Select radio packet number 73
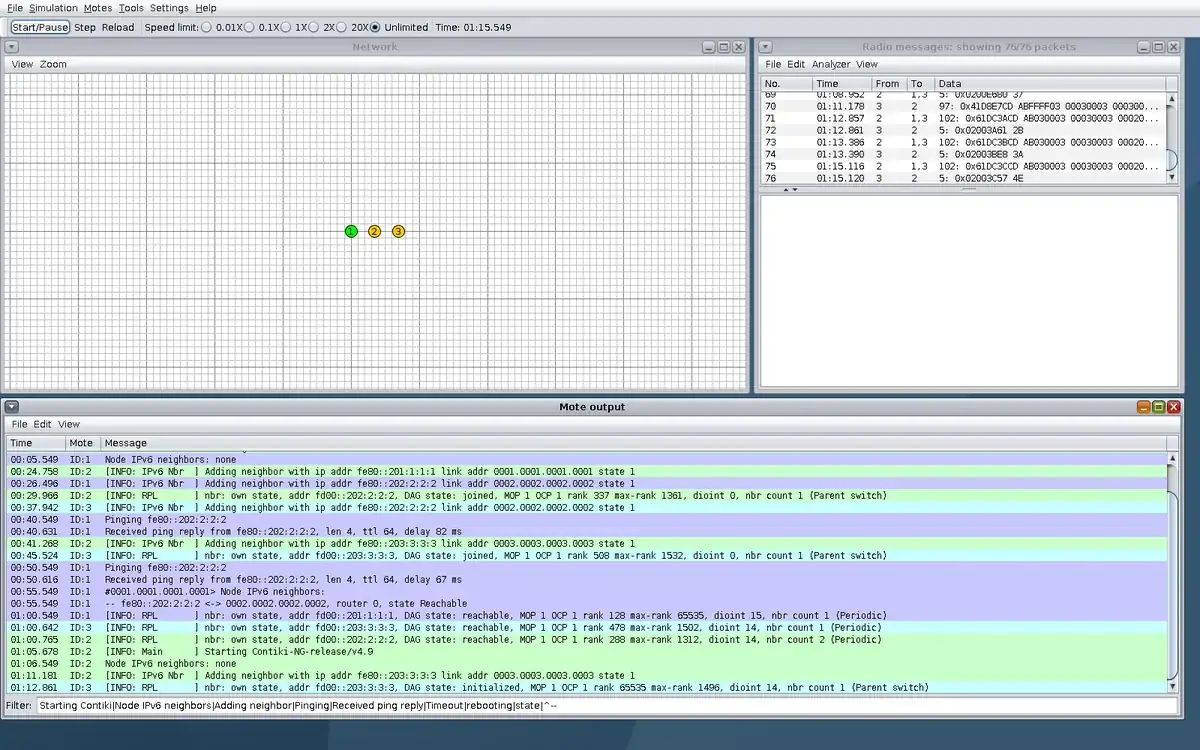 click(x=964, y=142)
